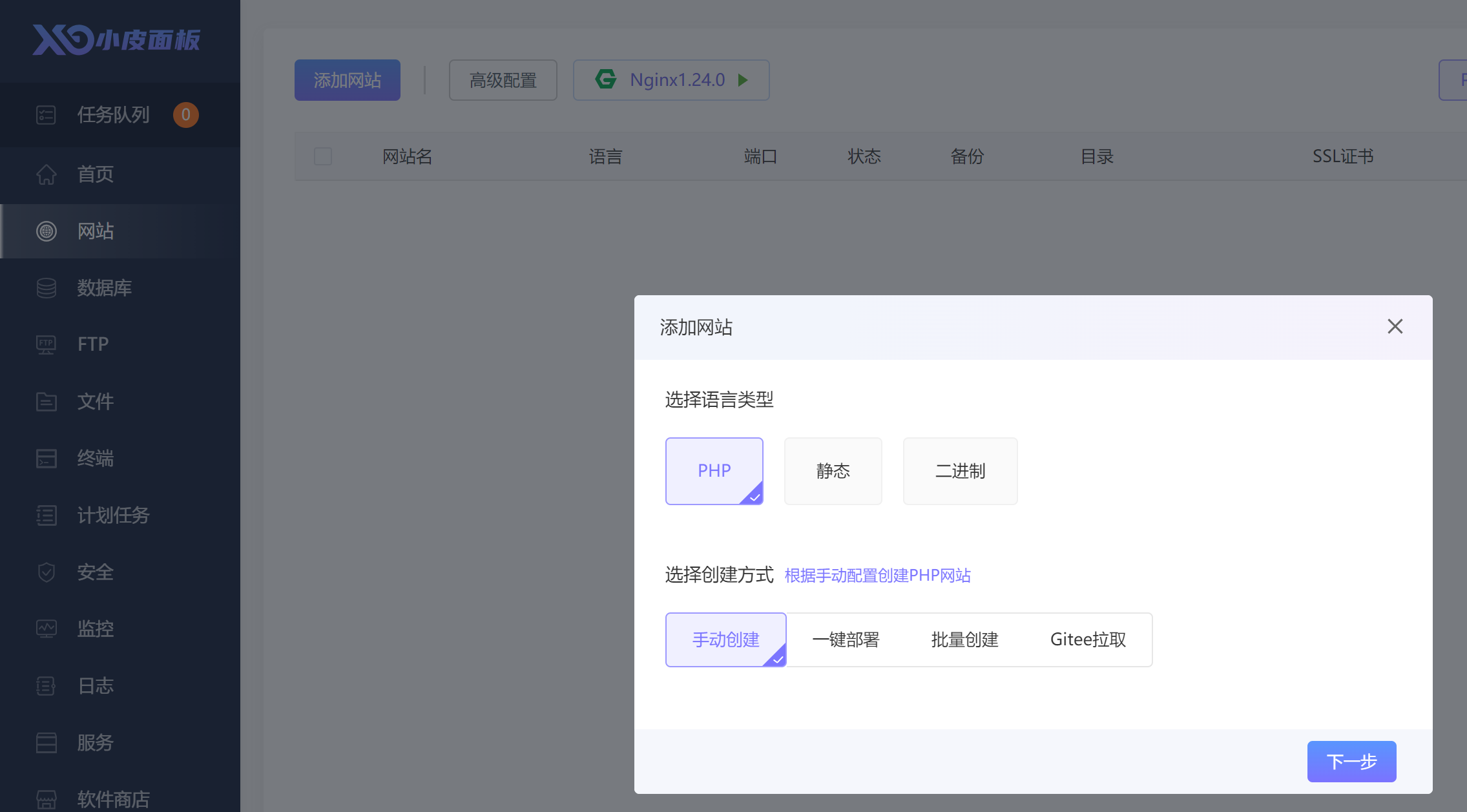
Task: Click the 选择语言类型 label
Action: coord(720,400)
